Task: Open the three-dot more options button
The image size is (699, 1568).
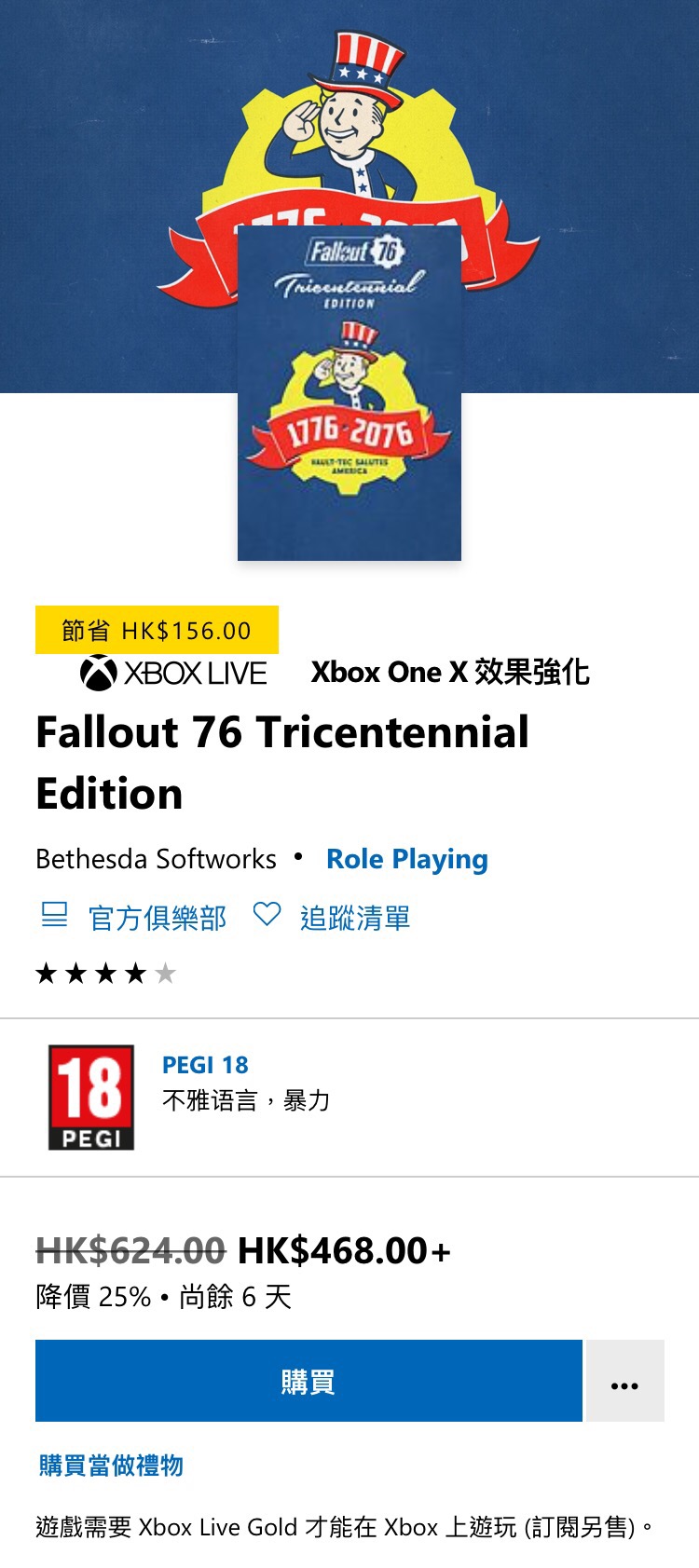Action: (x=624, y=1381)
